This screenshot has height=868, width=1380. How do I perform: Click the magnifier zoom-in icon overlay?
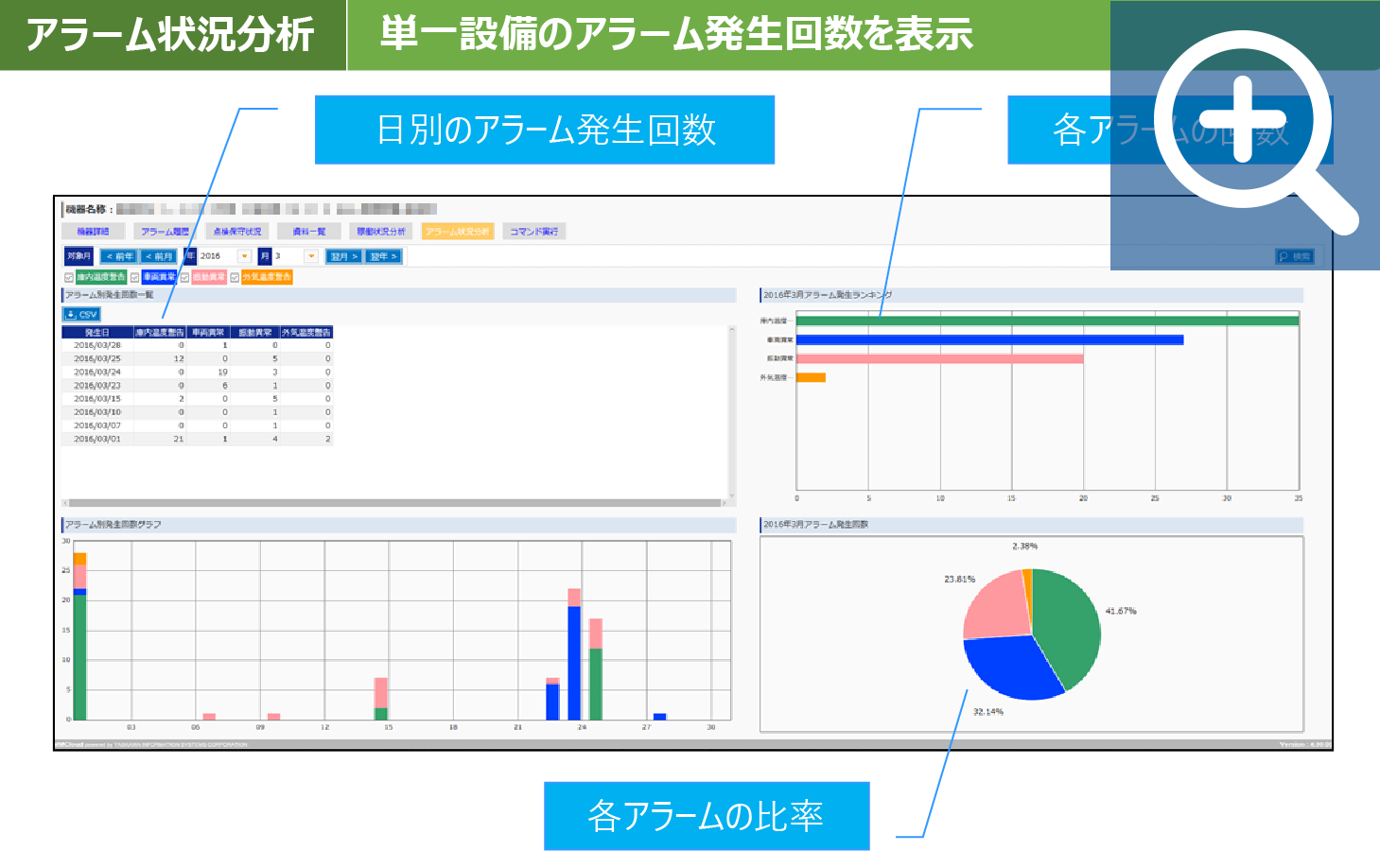pyautogui.click(x=1245, y=135)
